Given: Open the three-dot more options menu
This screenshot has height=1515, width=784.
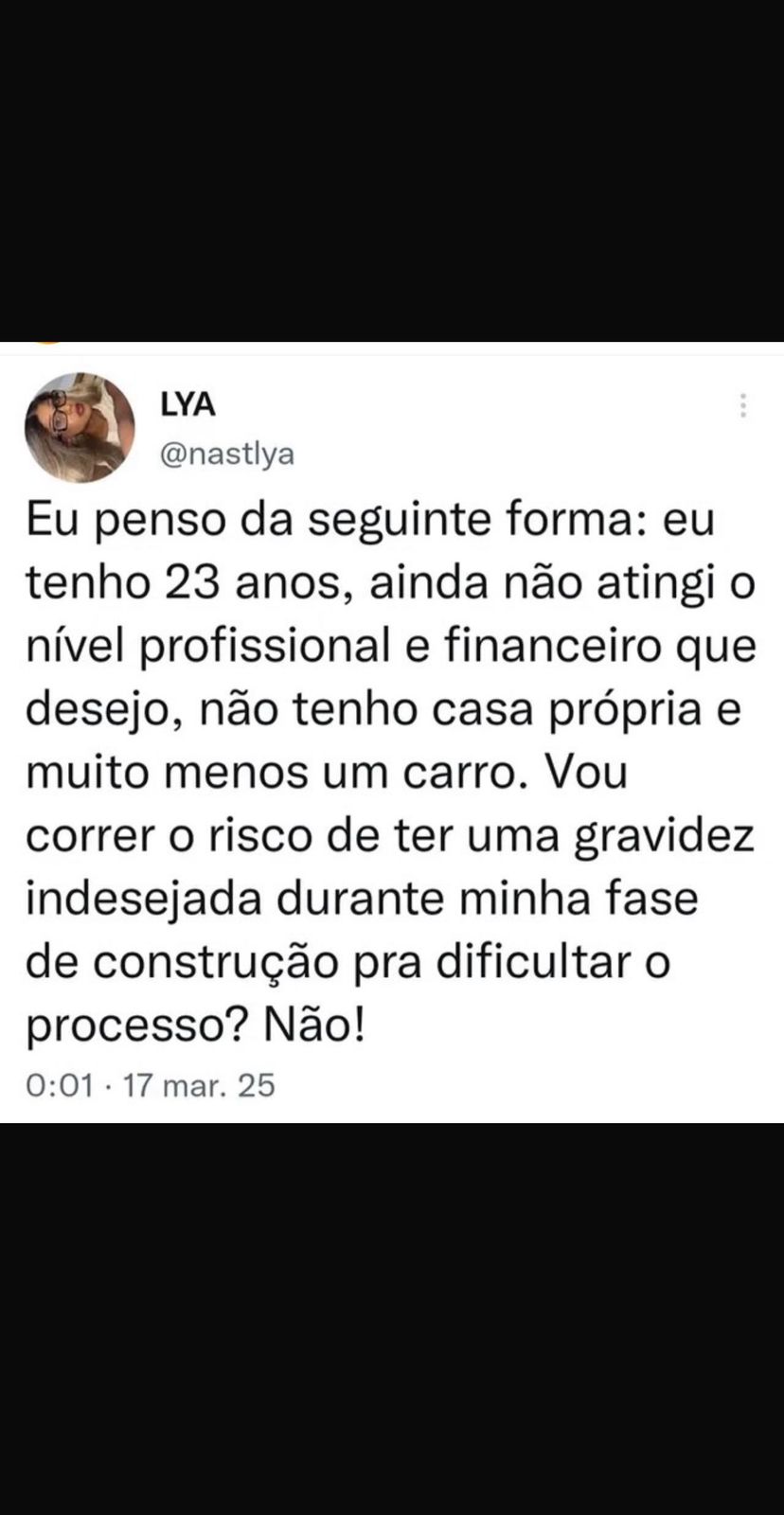Looking at the screenshot, I should 743,405.
